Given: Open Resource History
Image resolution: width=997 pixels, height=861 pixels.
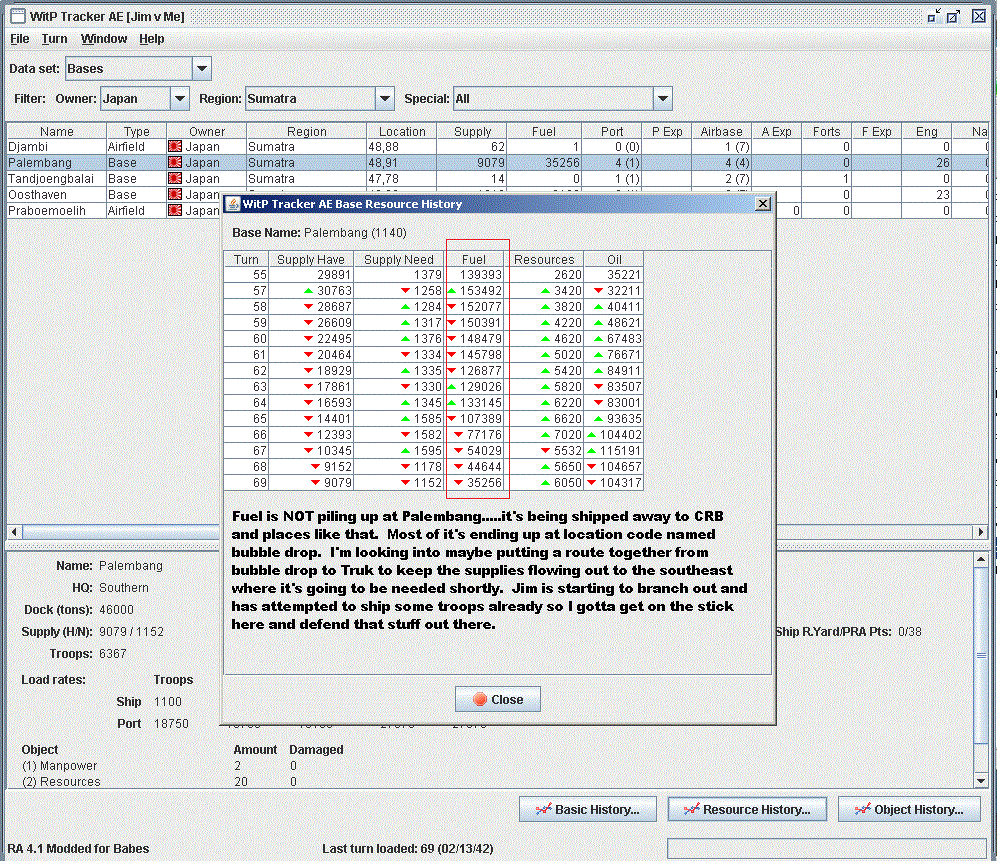Looking at the screenshot, I should coord(747,809).
